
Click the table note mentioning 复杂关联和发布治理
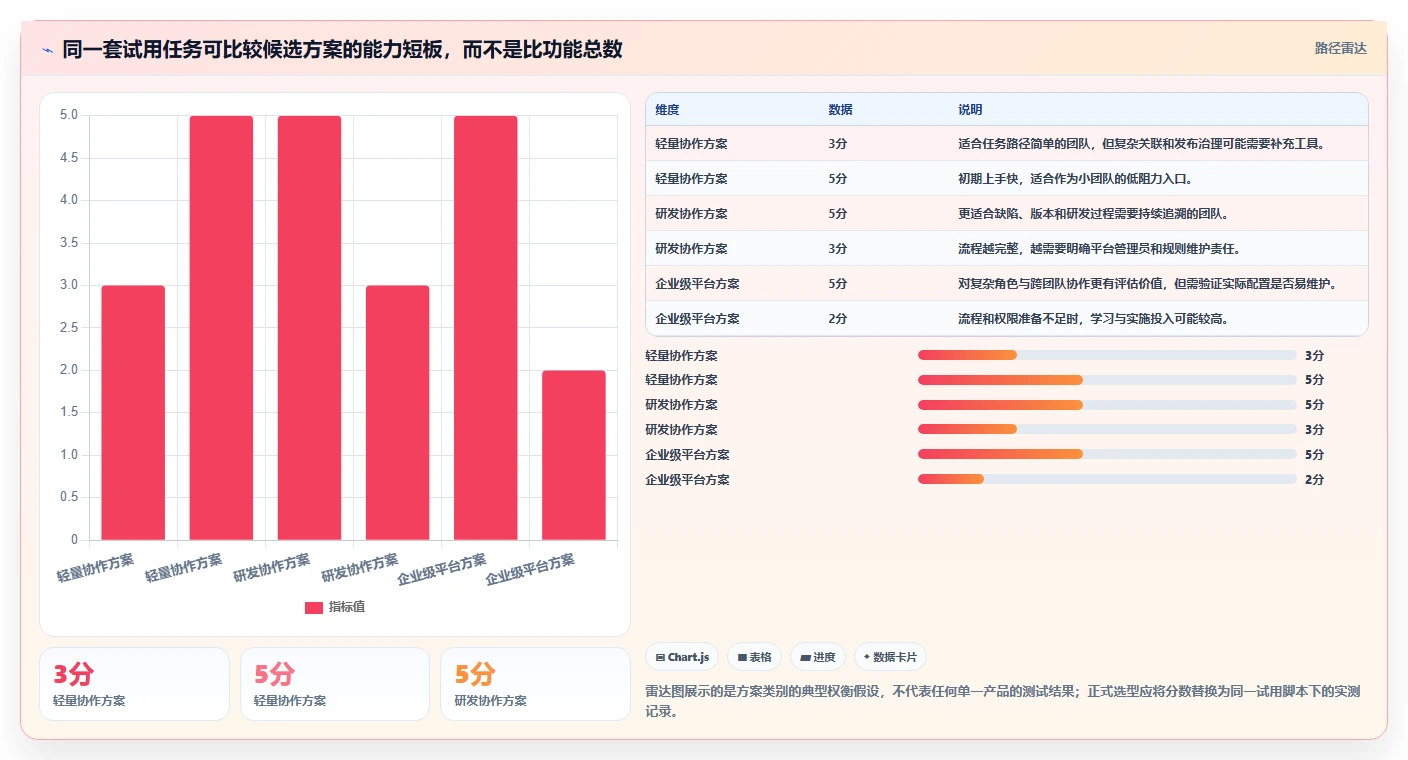(x=1142, y=144)
